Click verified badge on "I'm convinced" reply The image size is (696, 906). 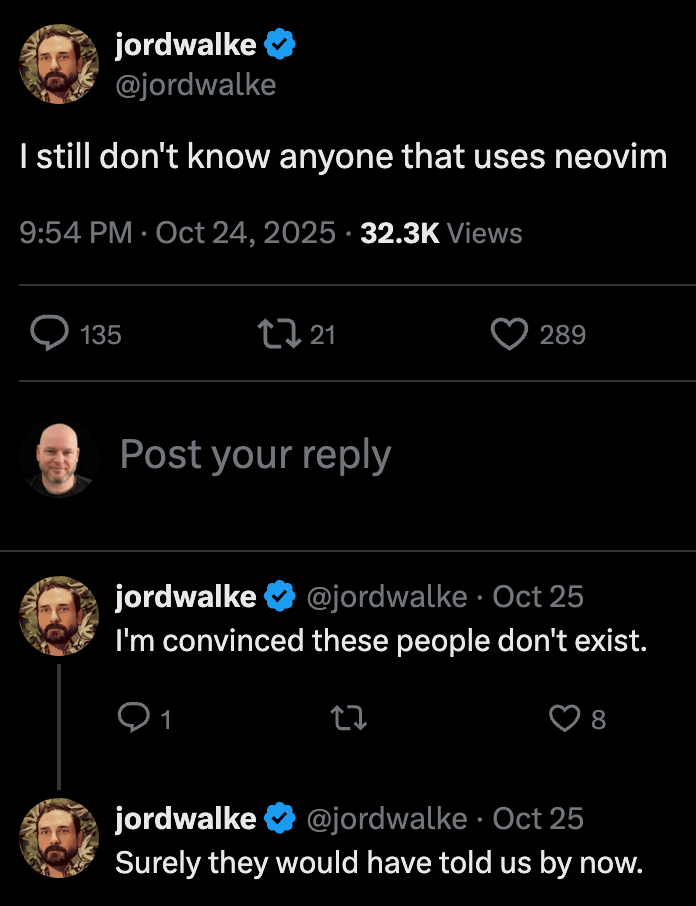pyautogui.click(x=279, y=597)
